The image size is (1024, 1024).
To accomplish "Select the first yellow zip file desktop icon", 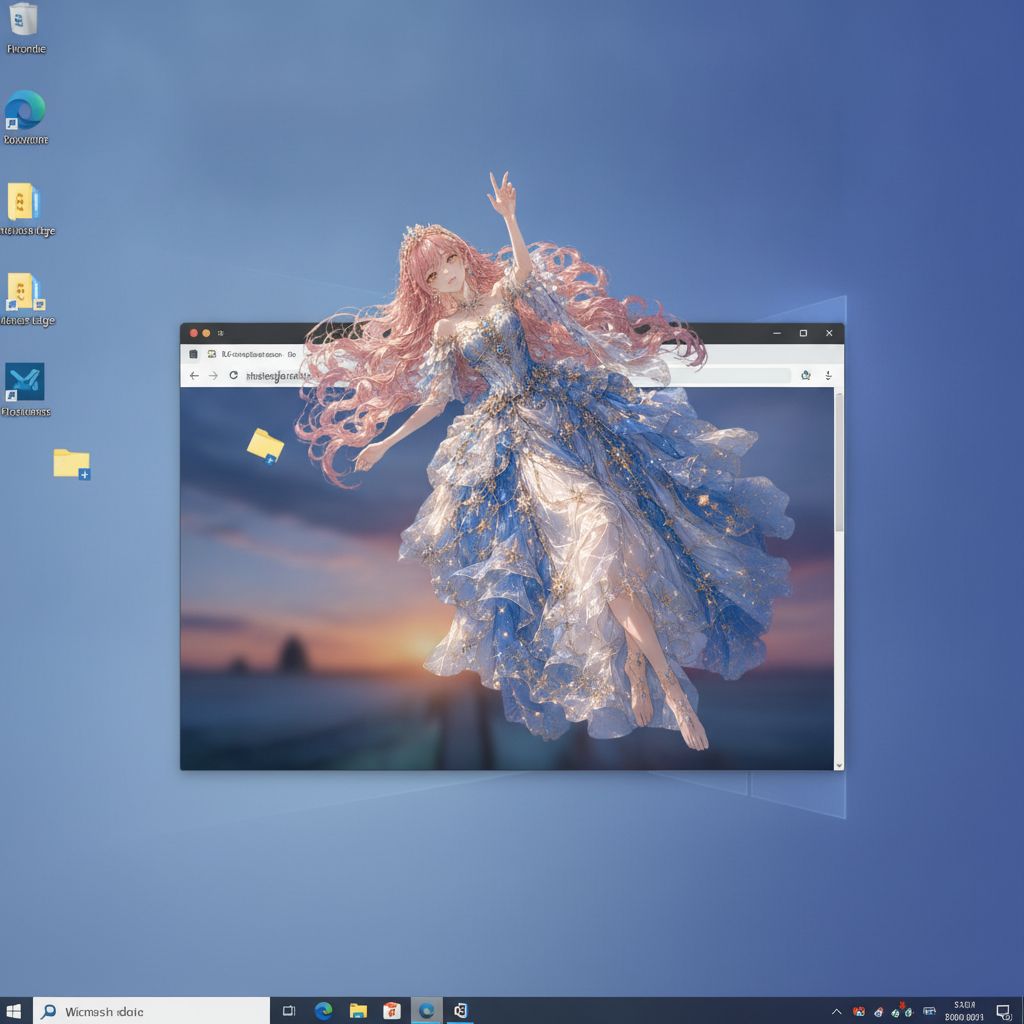I will (25, 209).
